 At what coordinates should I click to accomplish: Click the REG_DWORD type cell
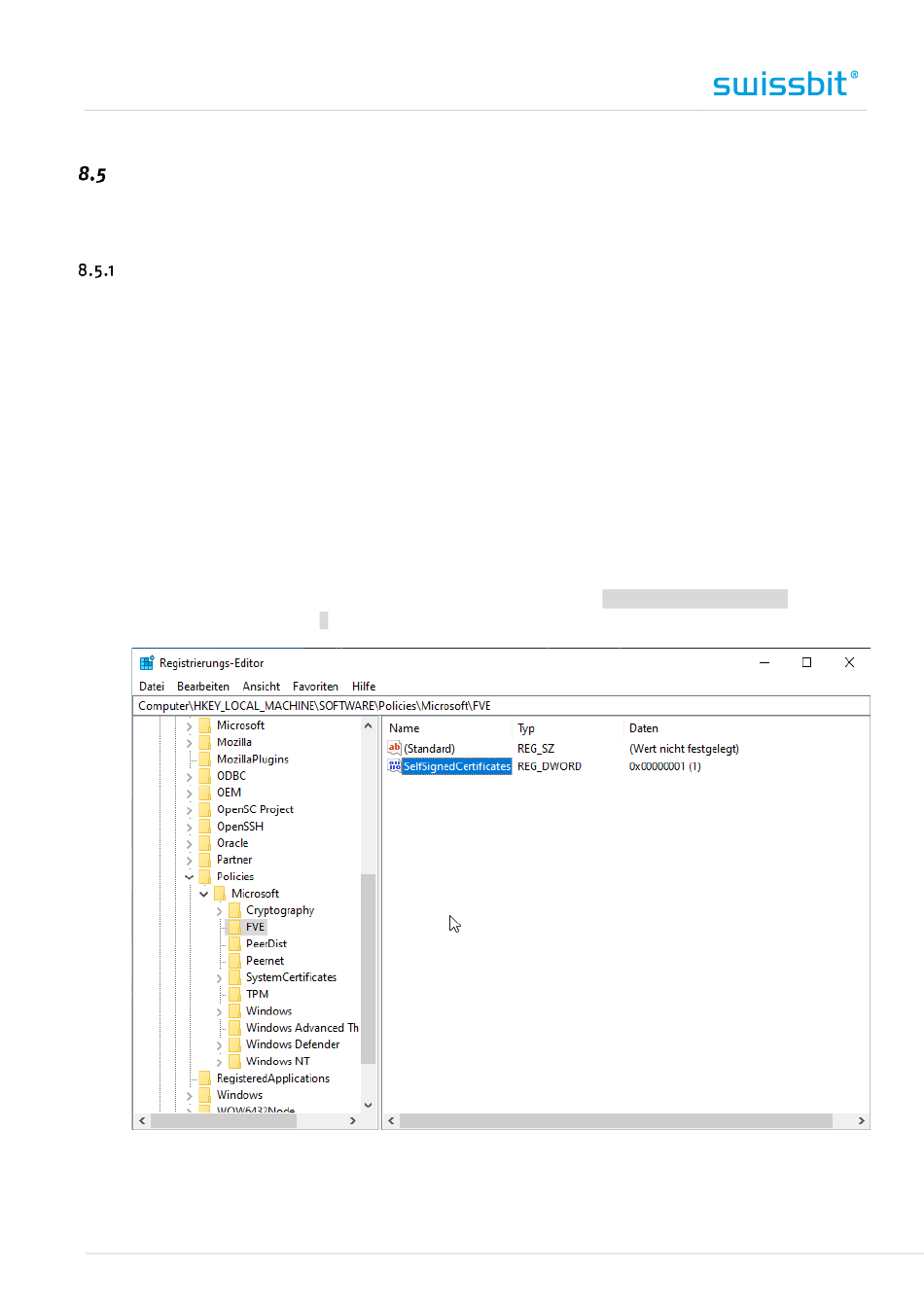point(550,766)
